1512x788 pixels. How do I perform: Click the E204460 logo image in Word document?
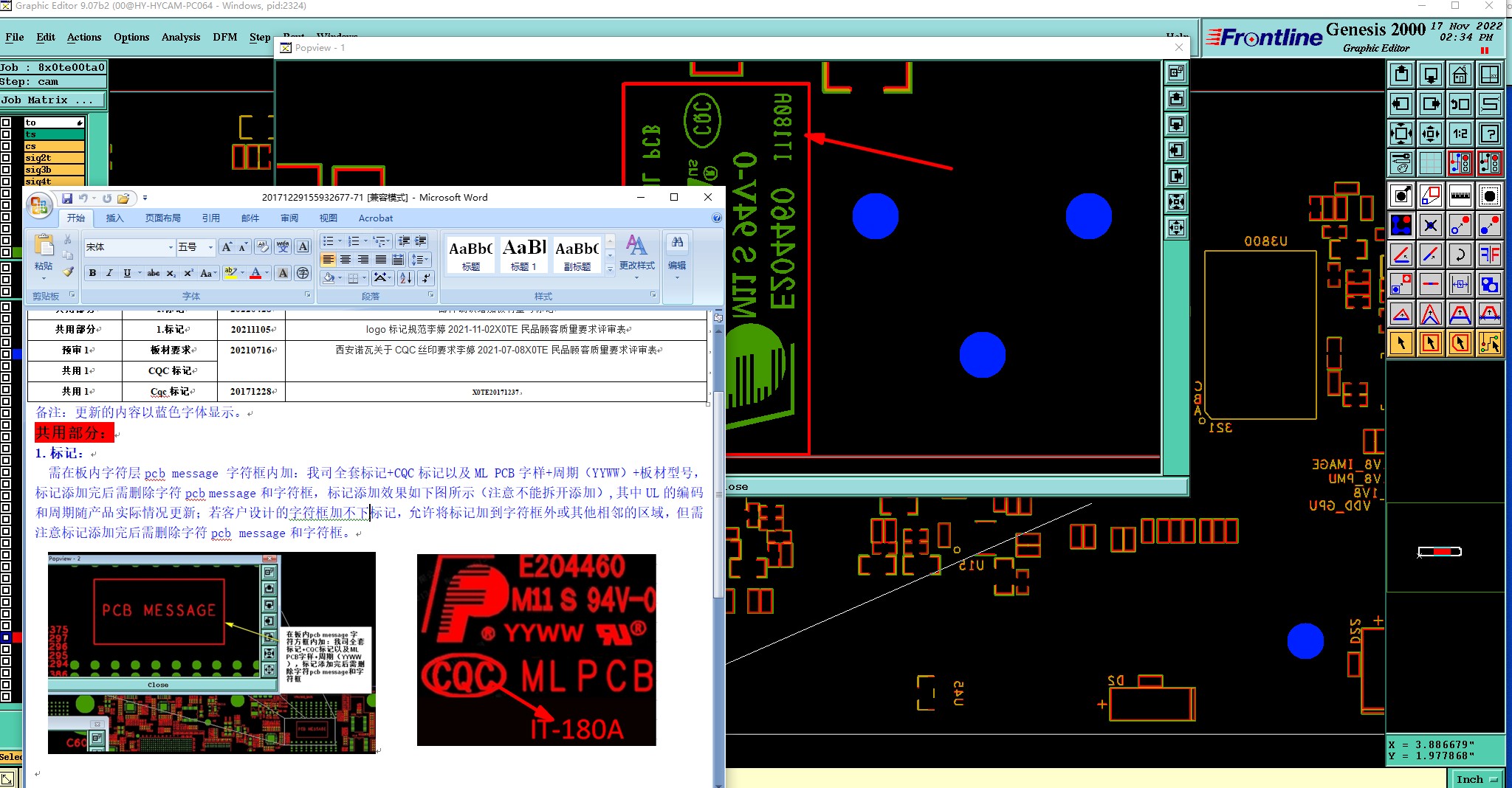click(537, 650)
